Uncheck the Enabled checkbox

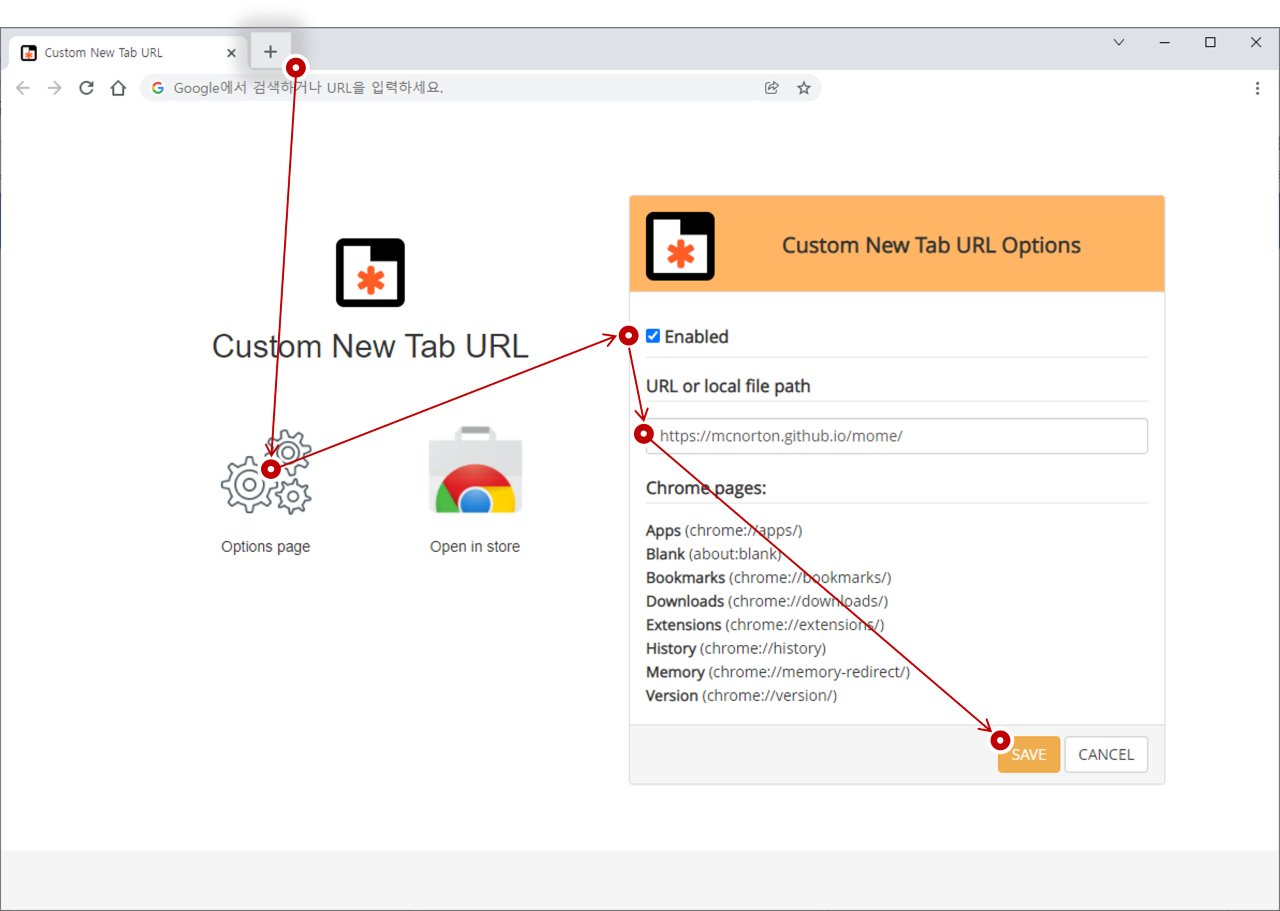point(653,336)
